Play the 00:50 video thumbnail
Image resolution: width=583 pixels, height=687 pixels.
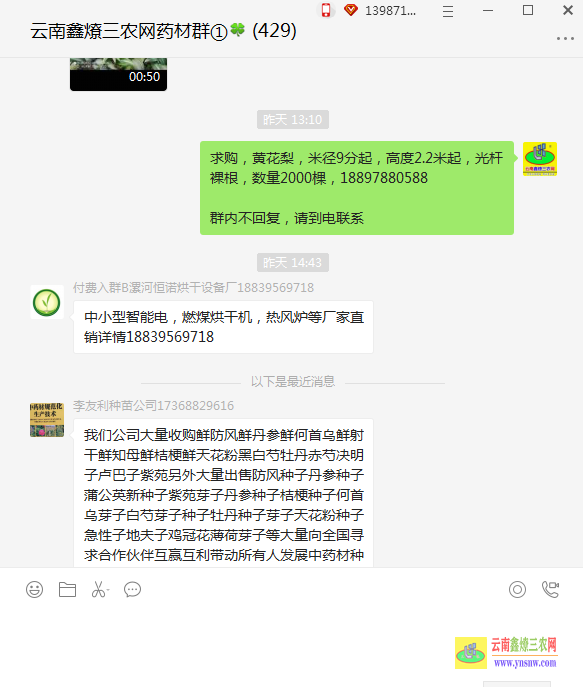[118, 74]
